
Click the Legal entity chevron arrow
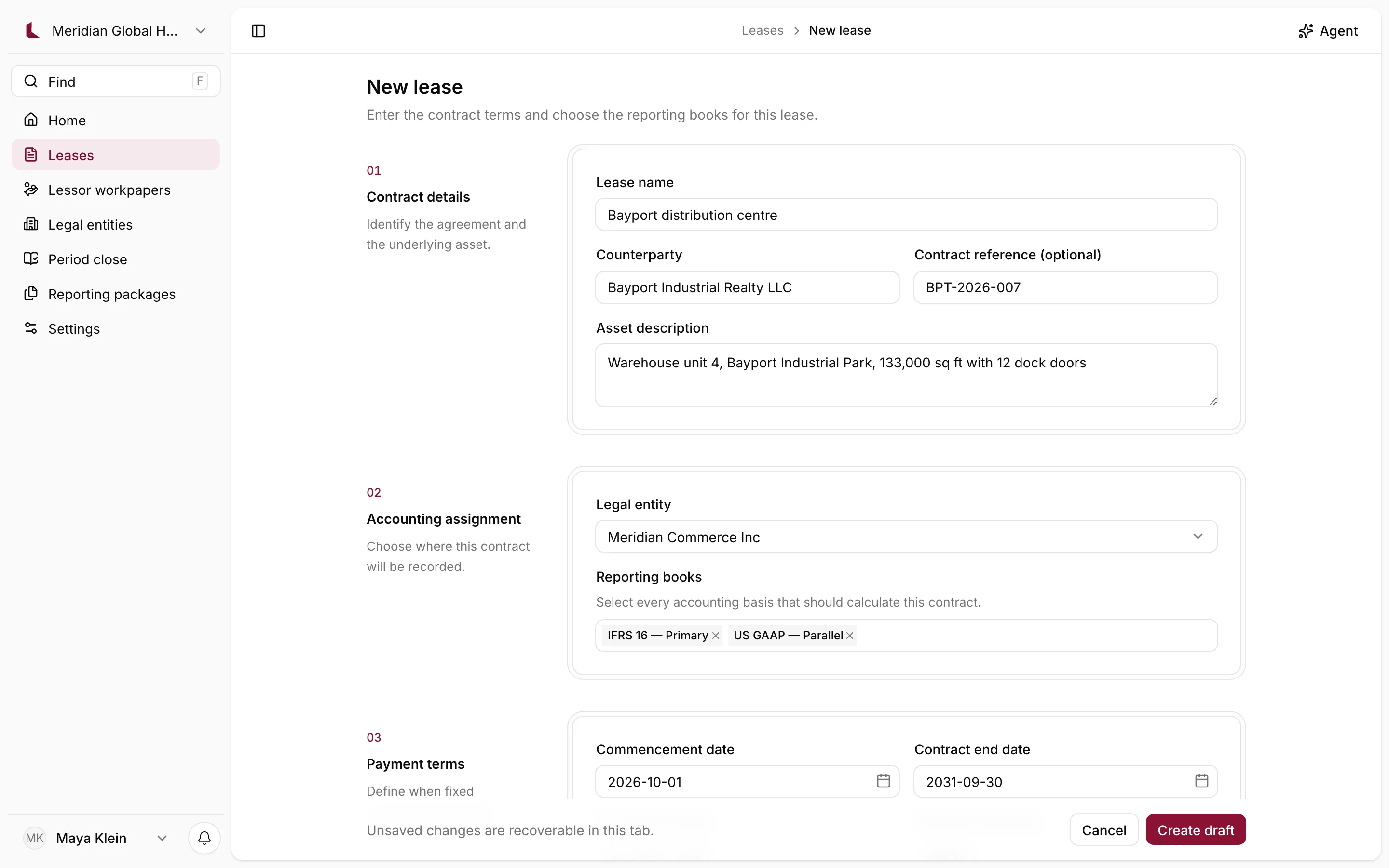tap(1198, 536)
